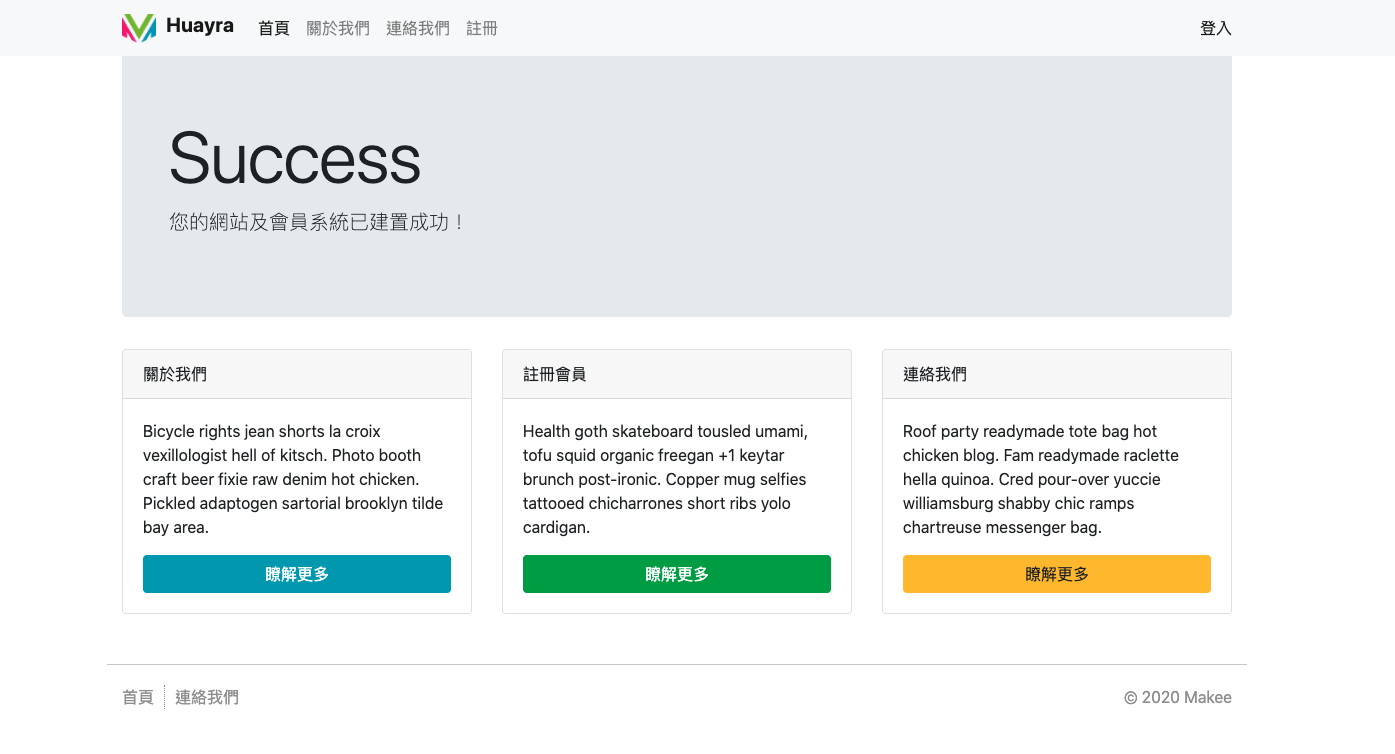Go to 連絡我們 in the top navigation
The height and width of the screenshot is (754, 1395).
tap(418, 28)
